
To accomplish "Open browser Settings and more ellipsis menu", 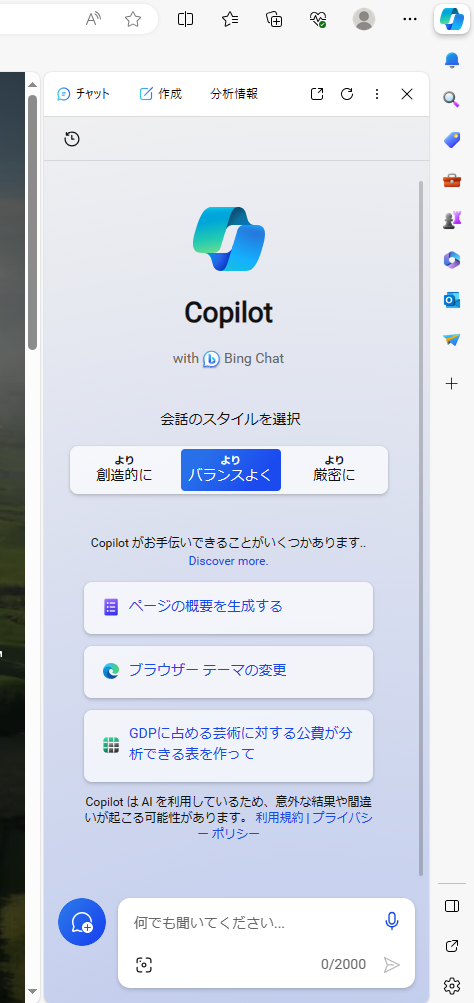I will pyautogui.click(x=409, y=19).
